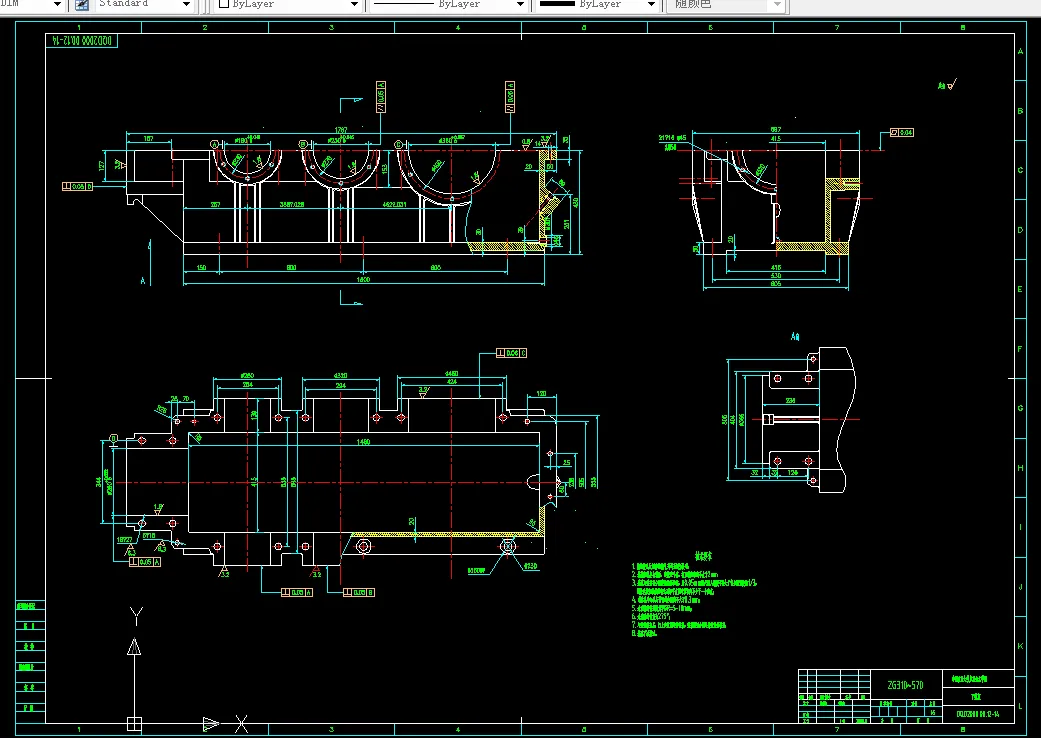Select the 0.04 flatness tolerance frame
1041x738 pixels.
(x=902, y=133)
